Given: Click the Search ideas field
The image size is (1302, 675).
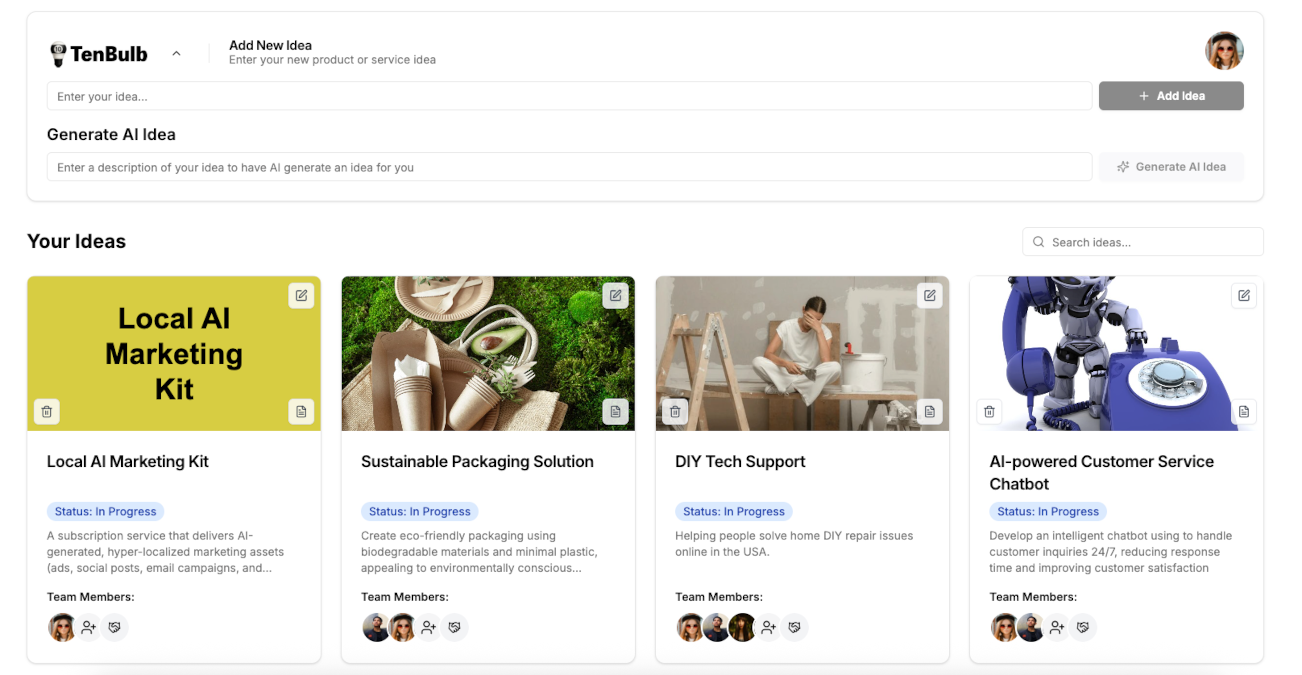Looking at the screenshot, I should pos(1143,242).
